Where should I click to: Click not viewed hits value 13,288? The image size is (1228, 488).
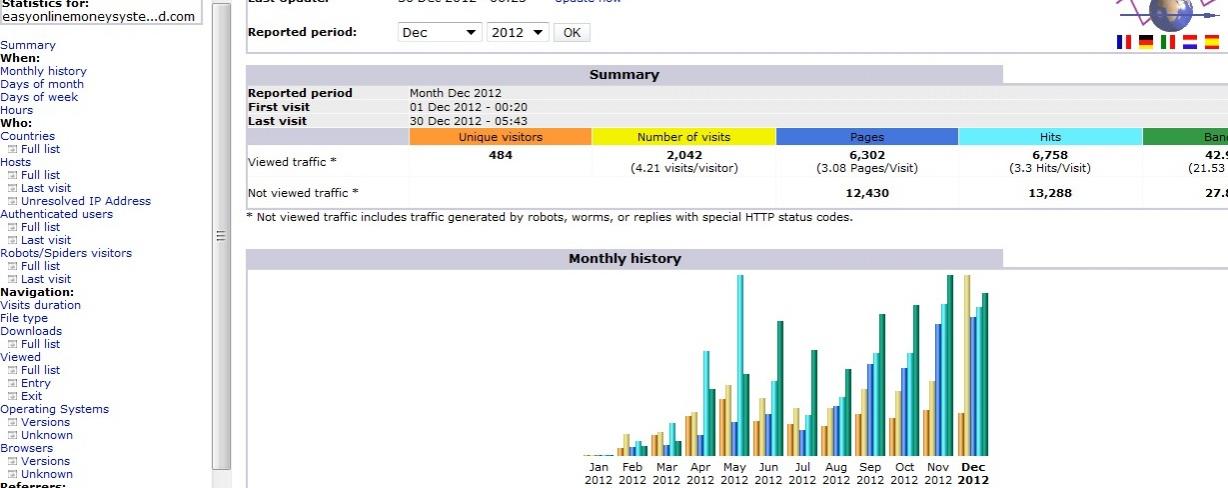coord(1050,193)
